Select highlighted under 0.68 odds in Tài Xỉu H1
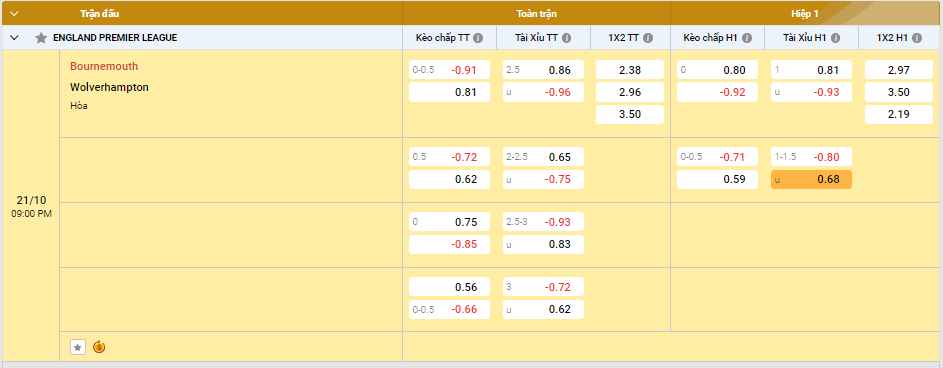This screenshot has height=368, width=943. [x=811, y=179]
